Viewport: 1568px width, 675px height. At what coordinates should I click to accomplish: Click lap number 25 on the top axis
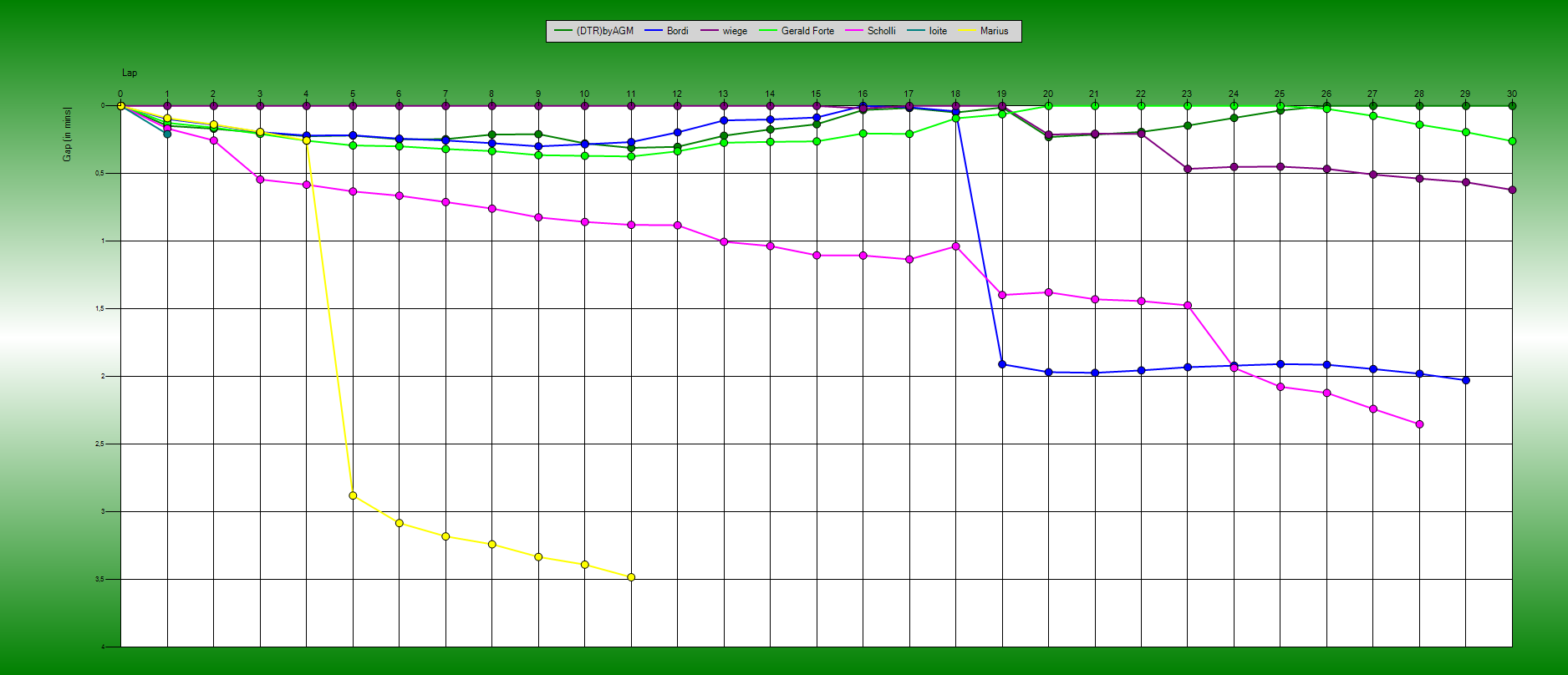click(1280, 94)
